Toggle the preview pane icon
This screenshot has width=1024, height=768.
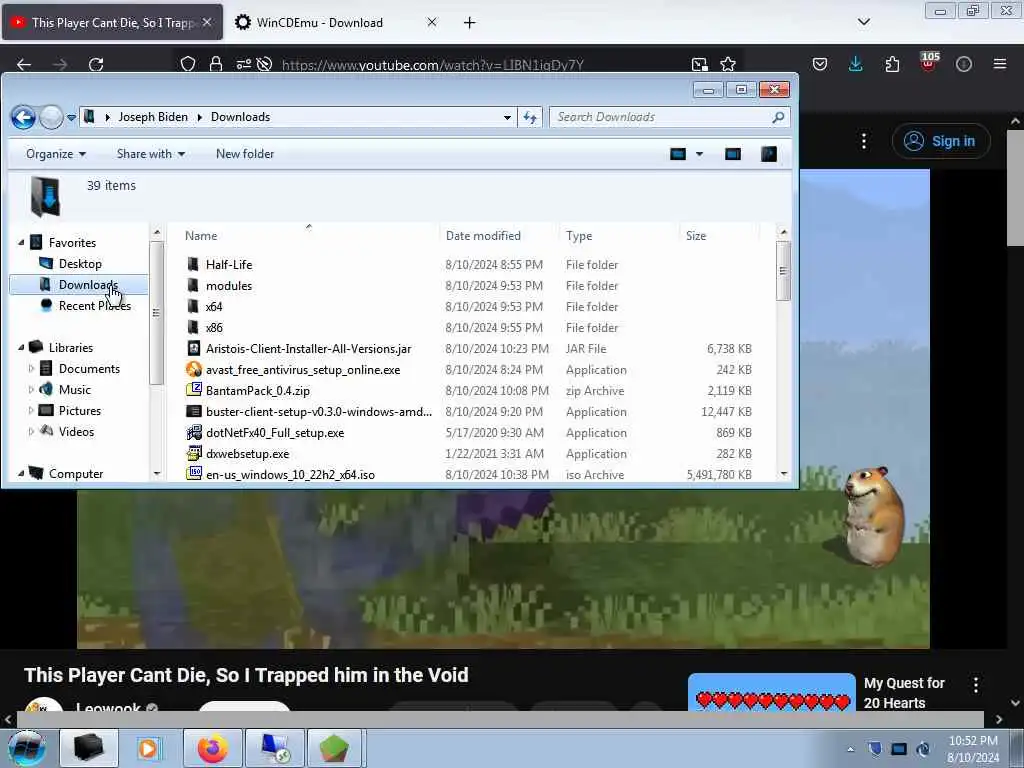[733, 154]
